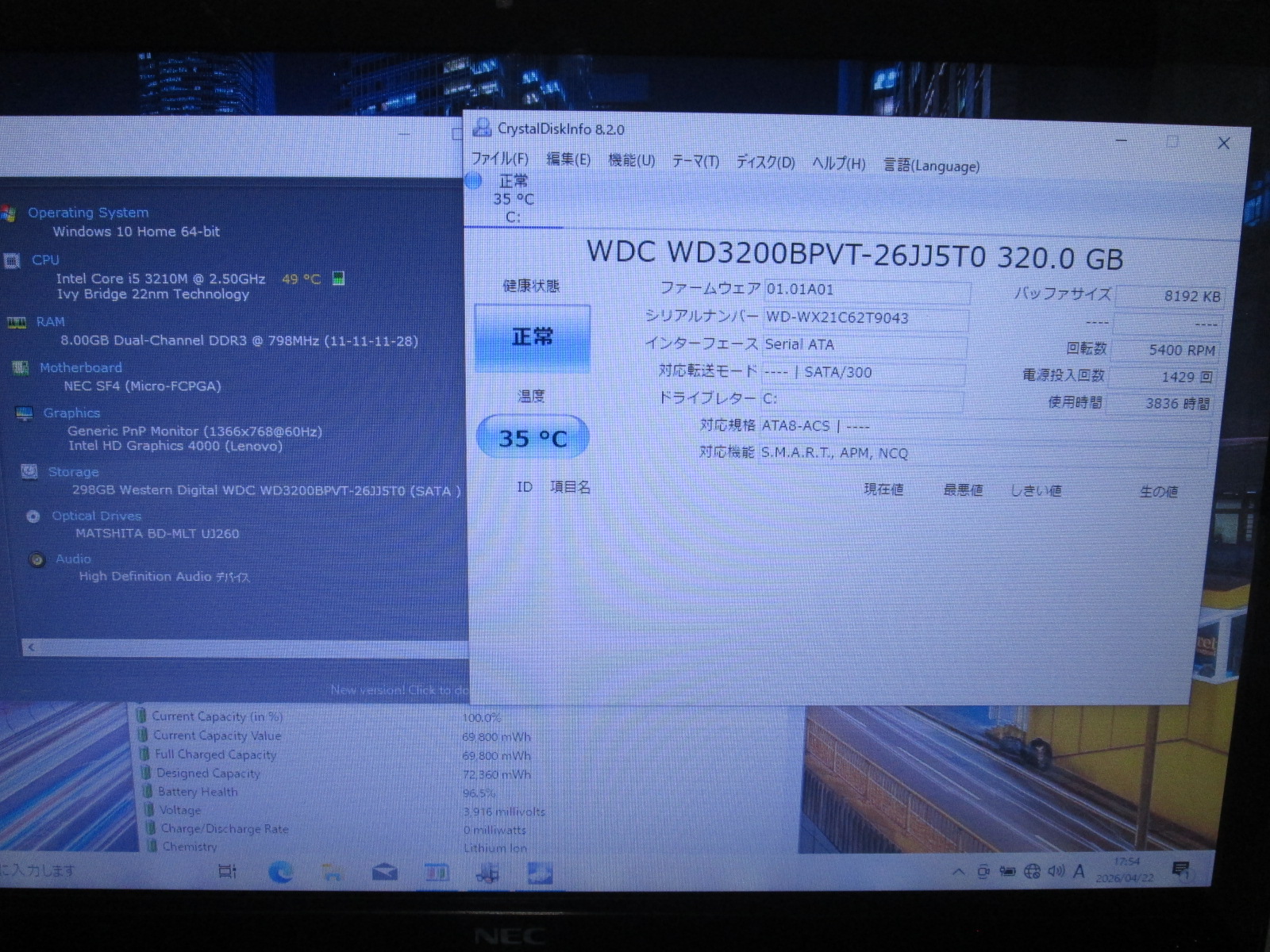The height and width of the screenshot is (952, 1270).
Task: Open Microsoft Edge from the taskbar
Action: point(280,873)
